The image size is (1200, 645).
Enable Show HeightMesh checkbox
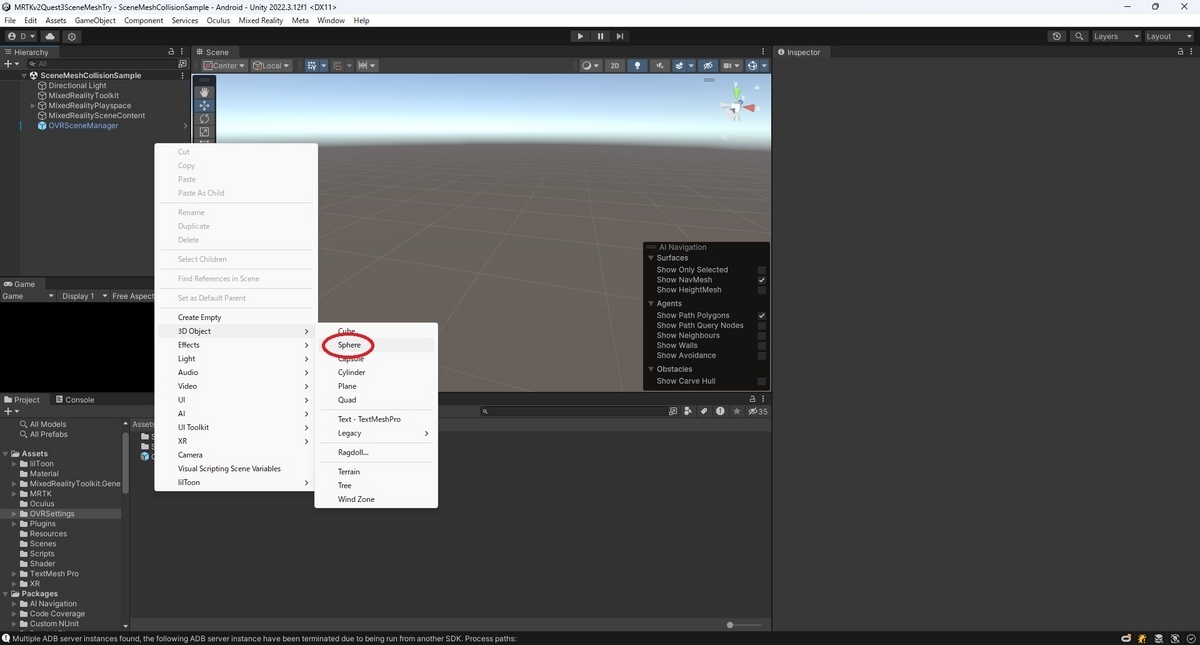pos(762,290)
